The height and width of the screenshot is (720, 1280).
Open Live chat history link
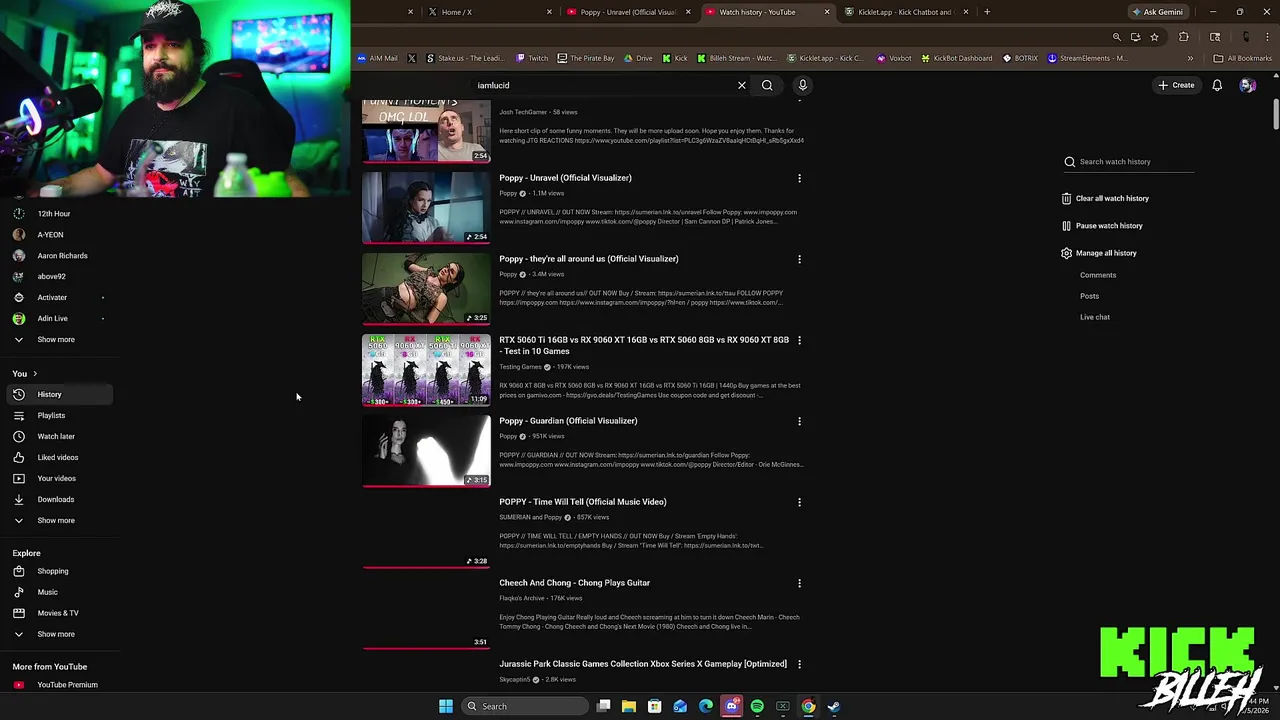1095,317
